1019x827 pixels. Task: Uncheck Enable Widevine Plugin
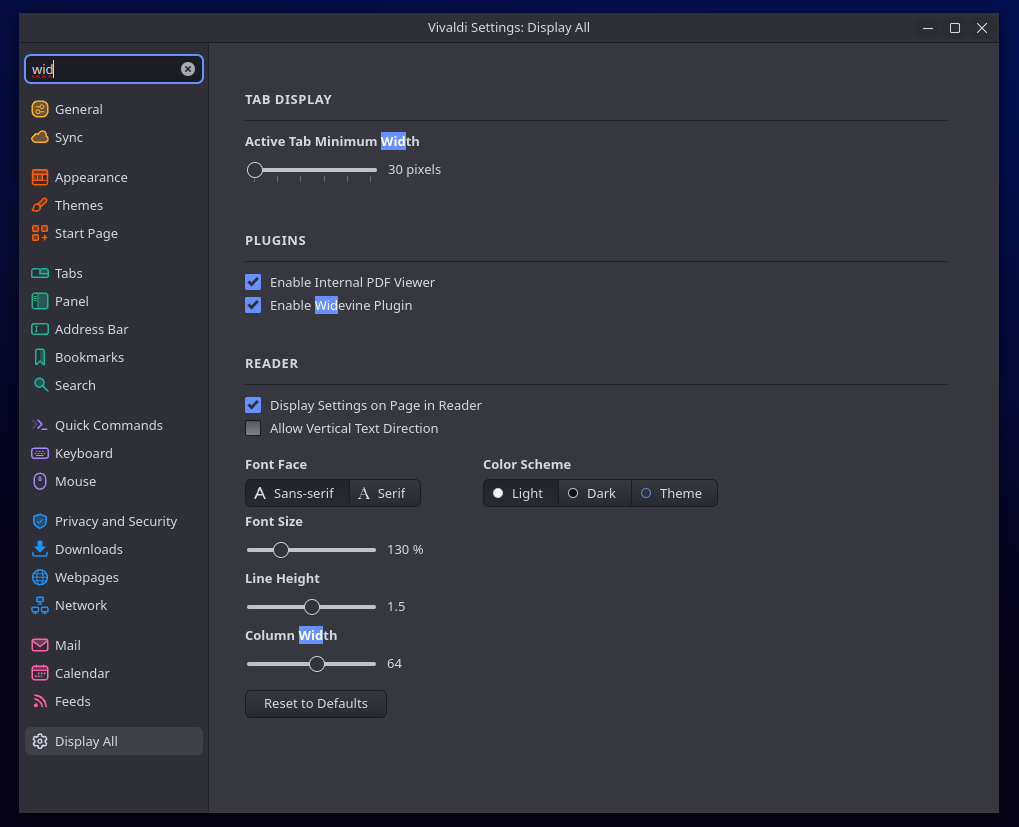[x=253, y=305]
